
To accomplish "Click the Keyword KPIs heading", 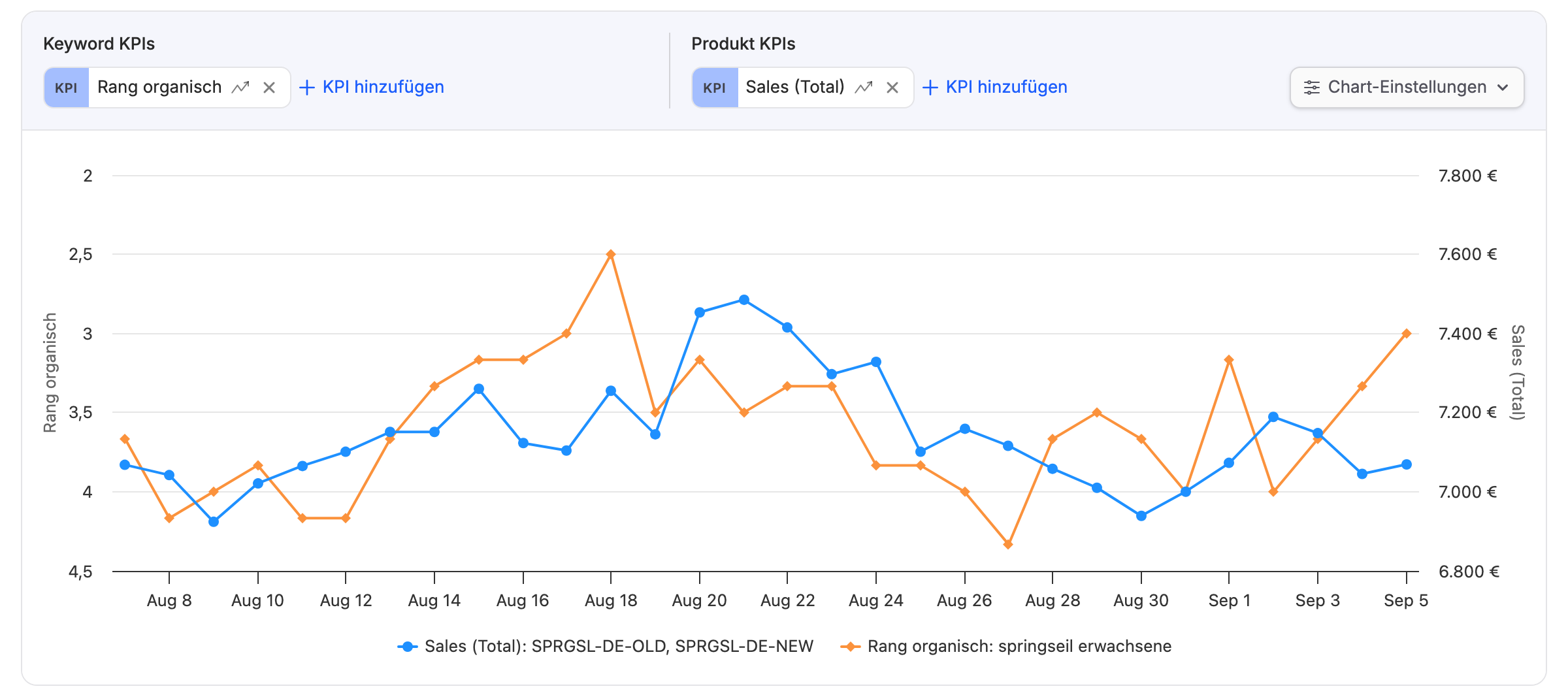I will click(x=99, y=44).
